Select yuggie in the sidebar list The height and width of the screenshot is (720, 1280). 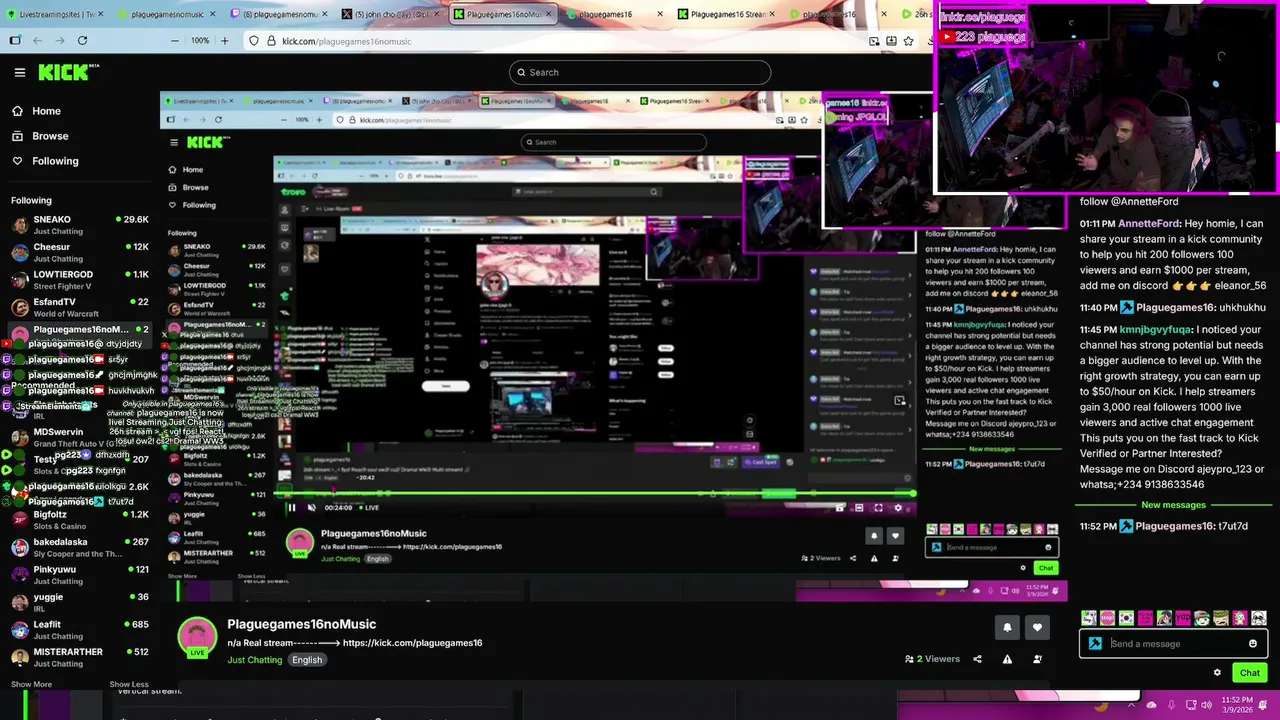pyautogui.click(x=80, y=602)
